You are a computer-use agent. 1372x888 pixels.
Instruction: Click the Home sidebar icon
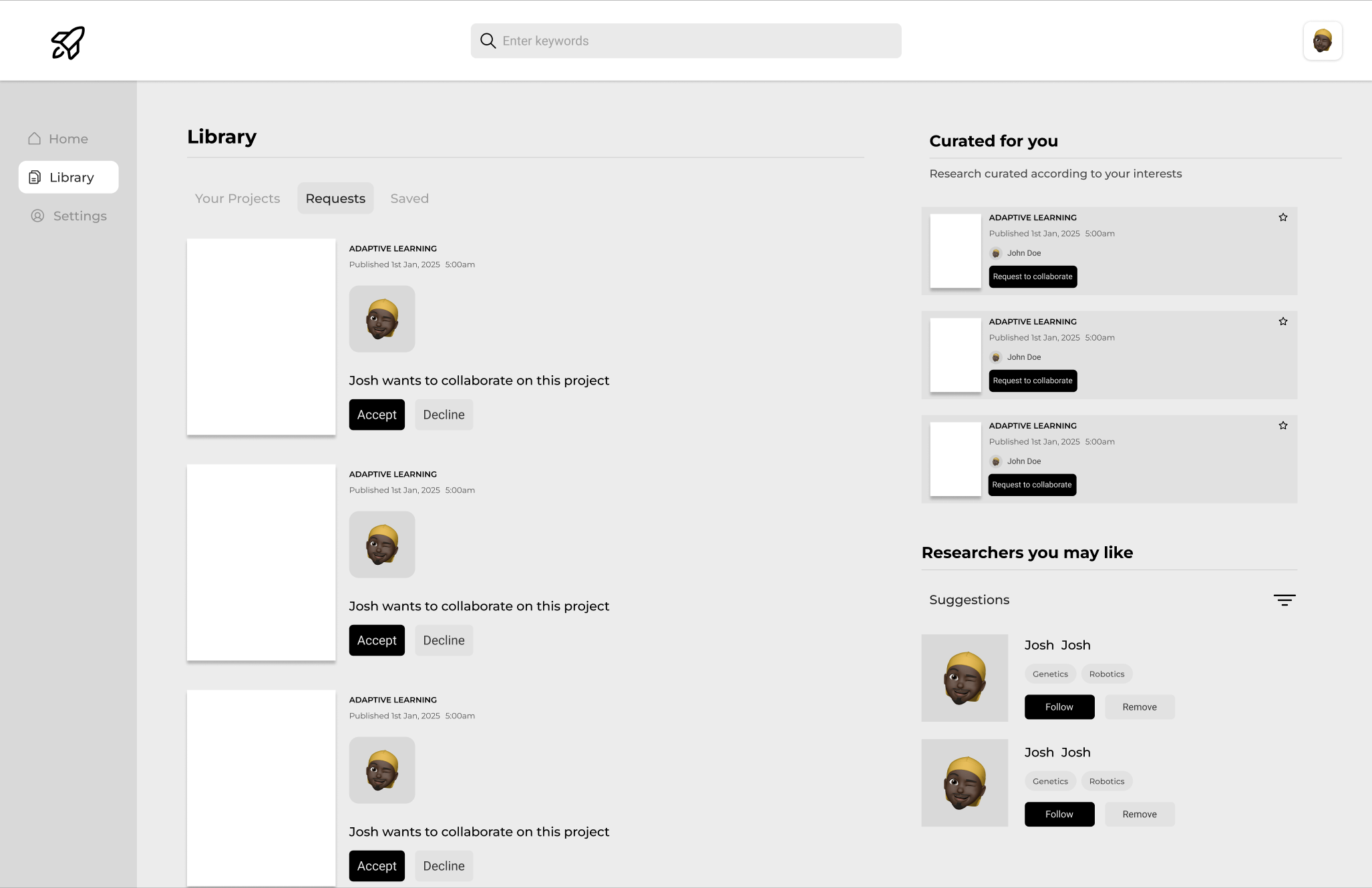35,139
